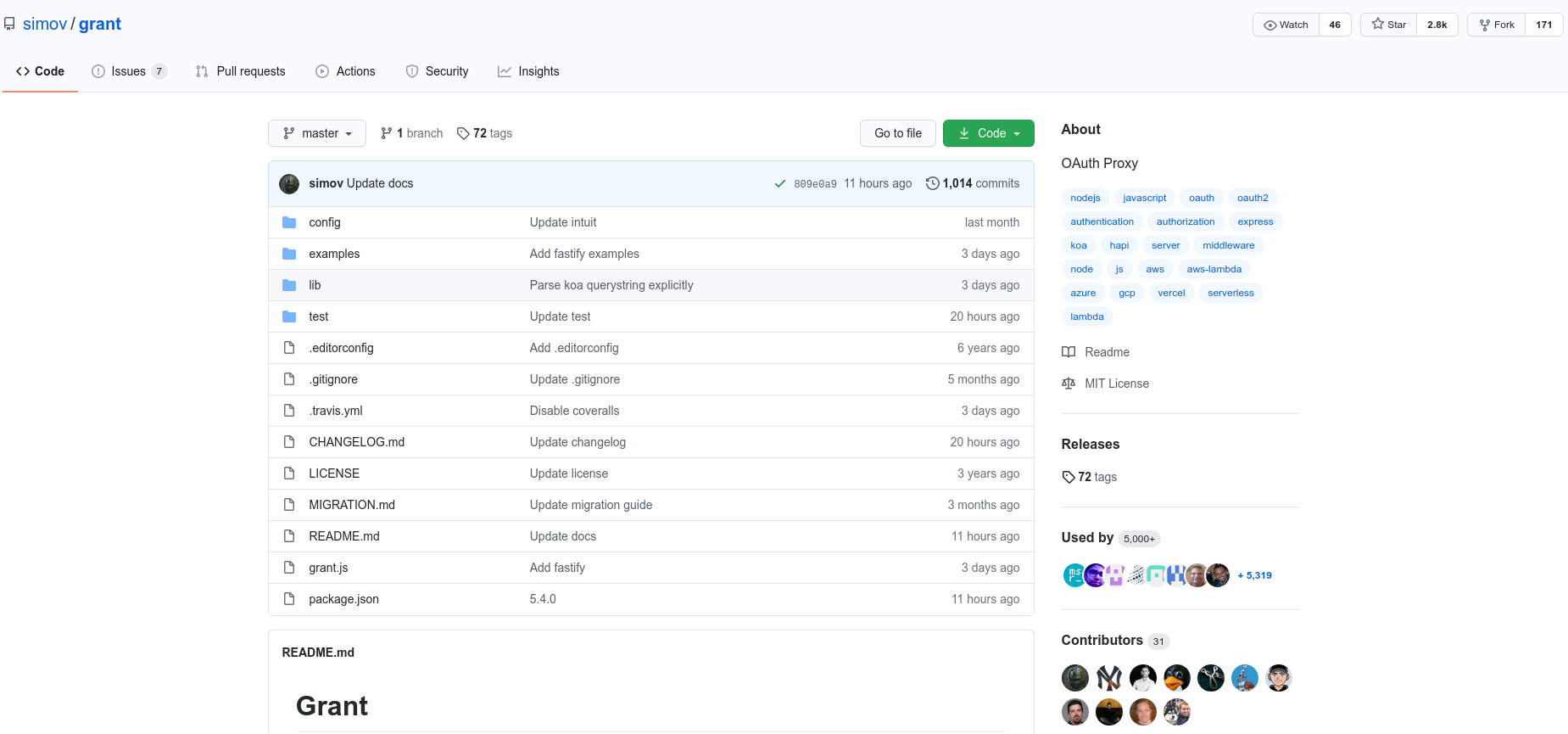Click the tag icon under Releases
This screenshot has height=734, width=1568.
(1069, 477)
